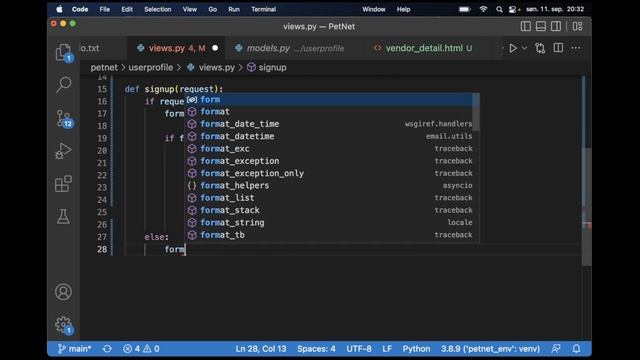The height and width of the screenshot is (360, 640).
Task: Open Control Center in macOS menu bar
Action: [x=514, y=9]
